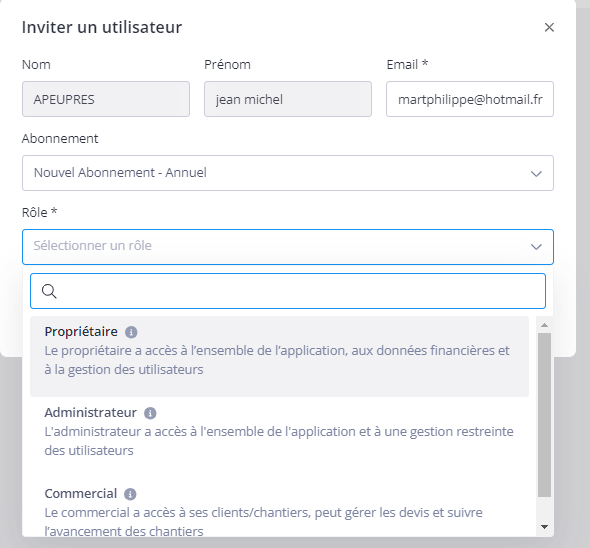Click the role list scrollbar thumb

point(544,415)
